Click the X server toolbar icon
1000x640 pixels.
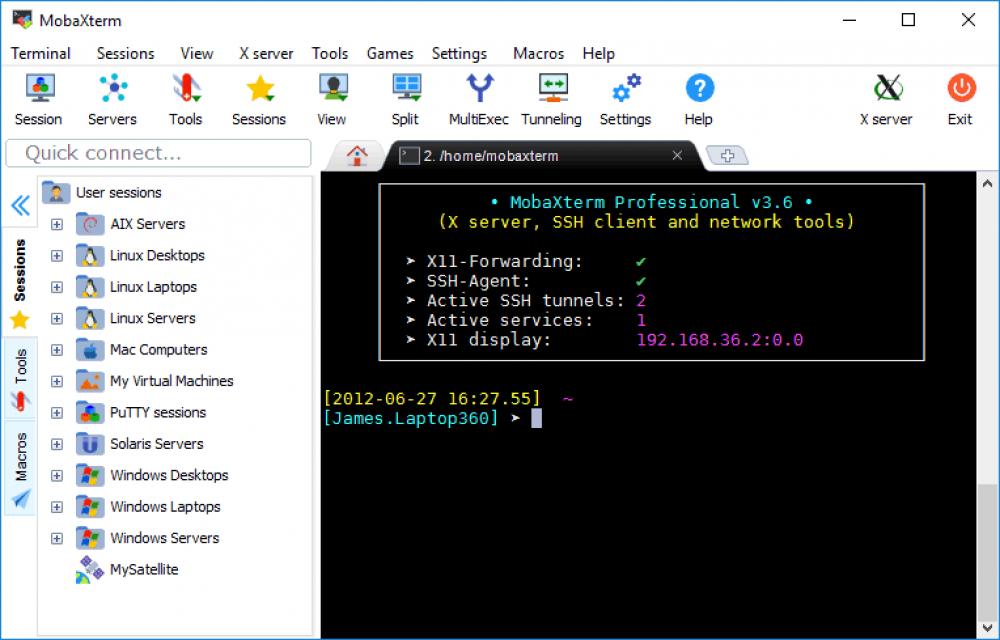[x=885, y=97]
